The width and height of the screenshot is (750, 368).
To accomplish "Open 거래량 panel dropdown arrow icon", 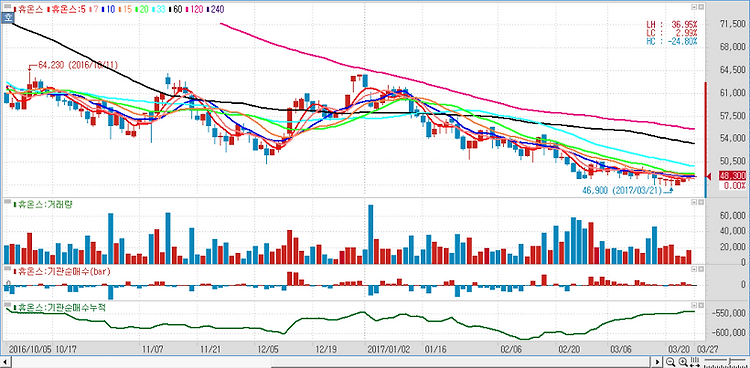I will click(693, 203).
